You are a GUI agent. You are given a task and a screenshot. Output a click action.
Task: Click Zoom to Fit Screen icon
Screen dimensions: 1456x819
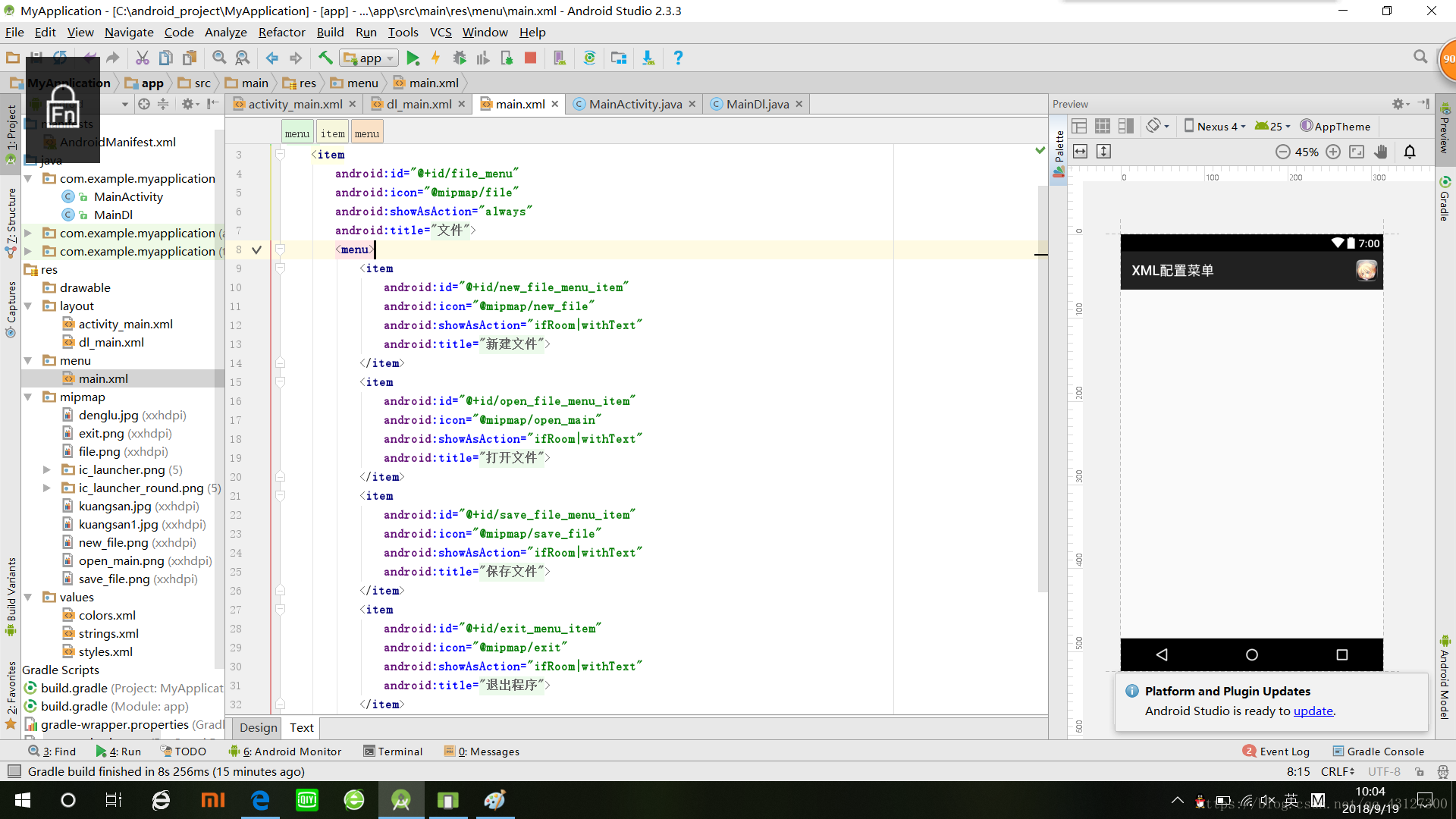tap(1357, 152)
